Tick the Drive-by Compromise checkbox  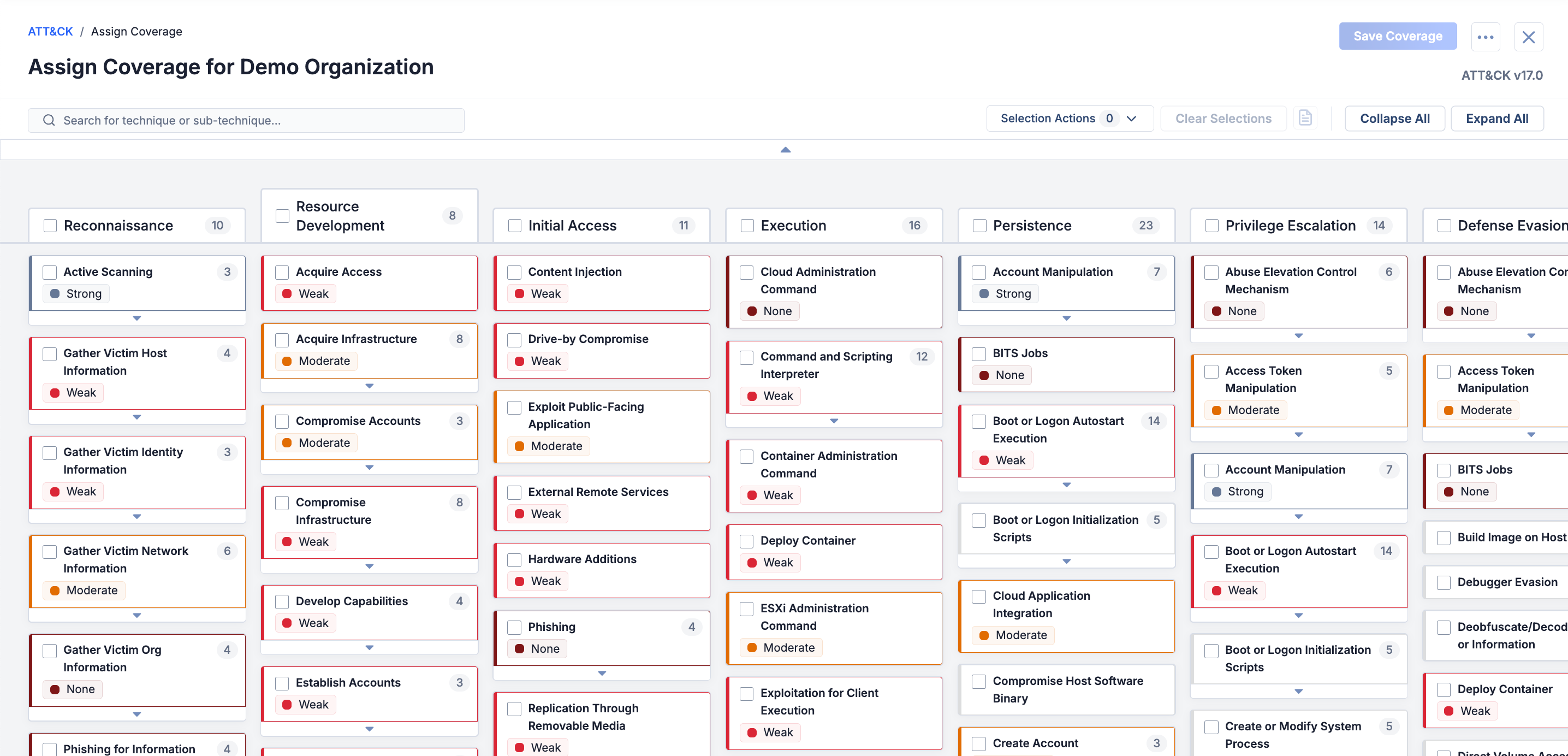[514, 339]
